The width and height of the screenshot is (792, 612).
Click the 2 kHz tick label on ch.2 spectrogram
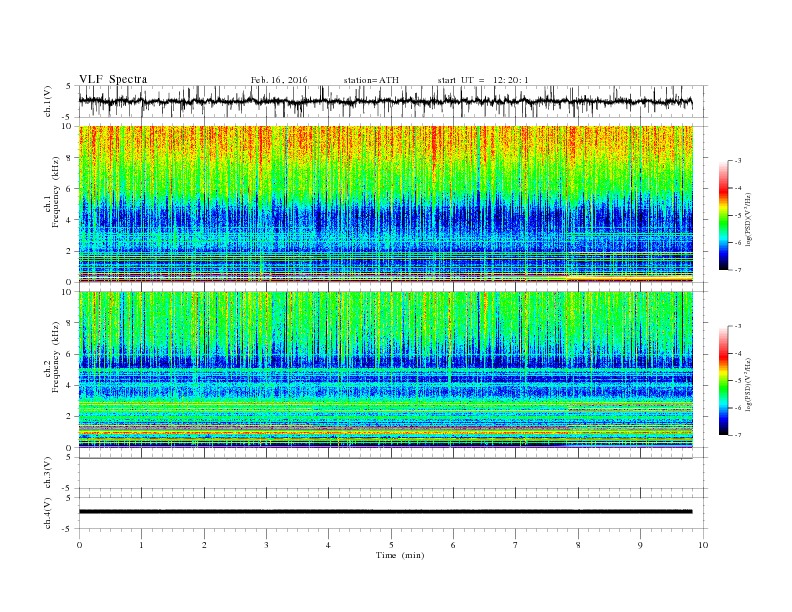coord(69,417)
